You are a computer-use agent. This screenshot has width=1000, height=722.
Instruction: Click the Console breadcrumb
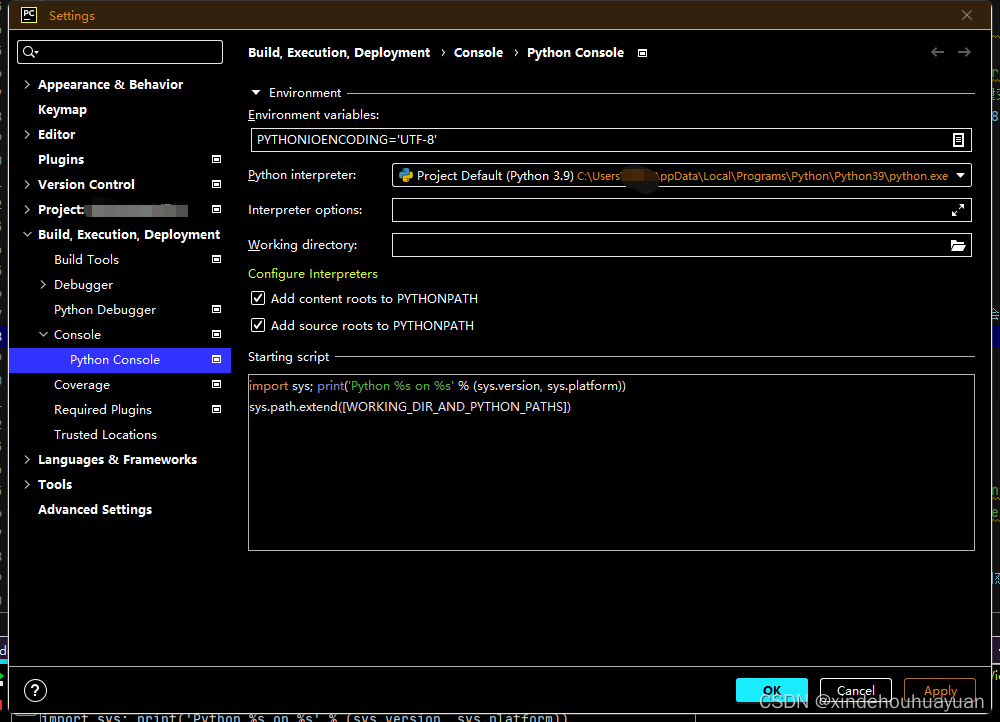click(478, 52)
